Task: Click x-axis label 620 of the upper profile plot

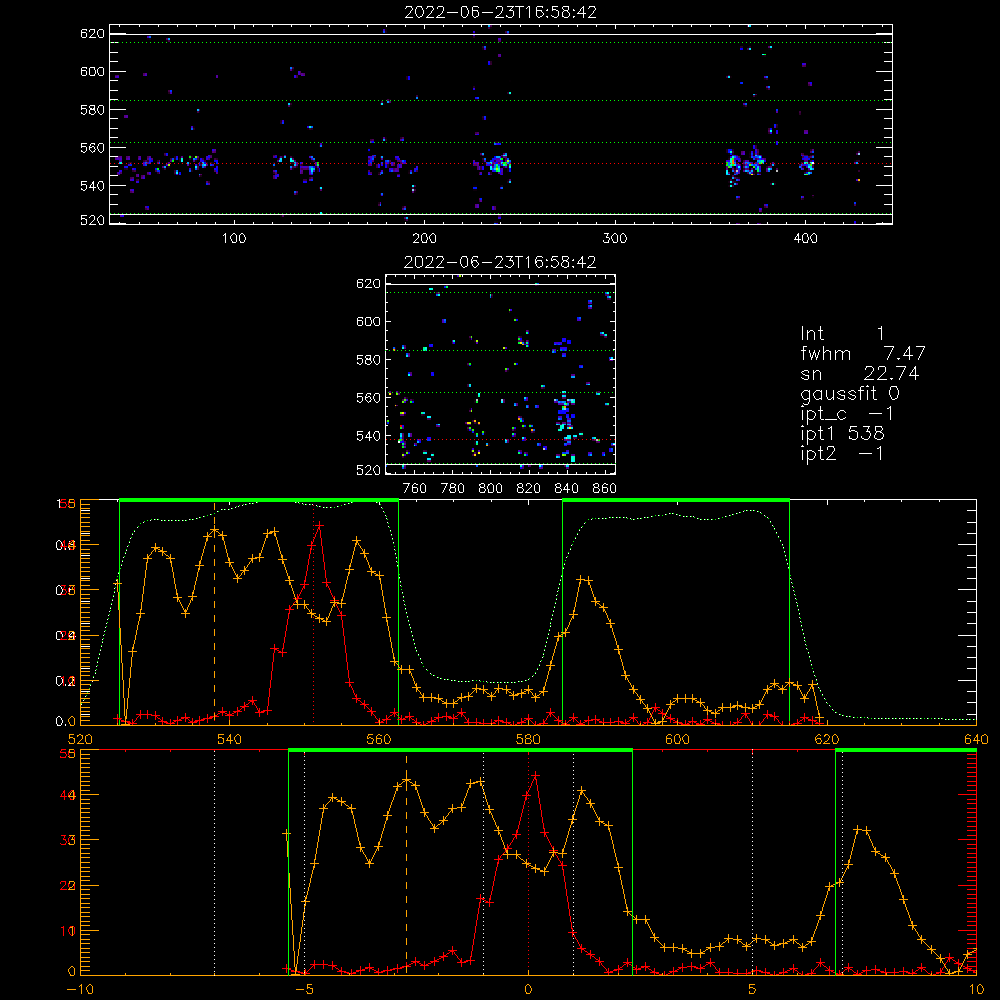Action: pyautogui.click(x=827, y=739)
